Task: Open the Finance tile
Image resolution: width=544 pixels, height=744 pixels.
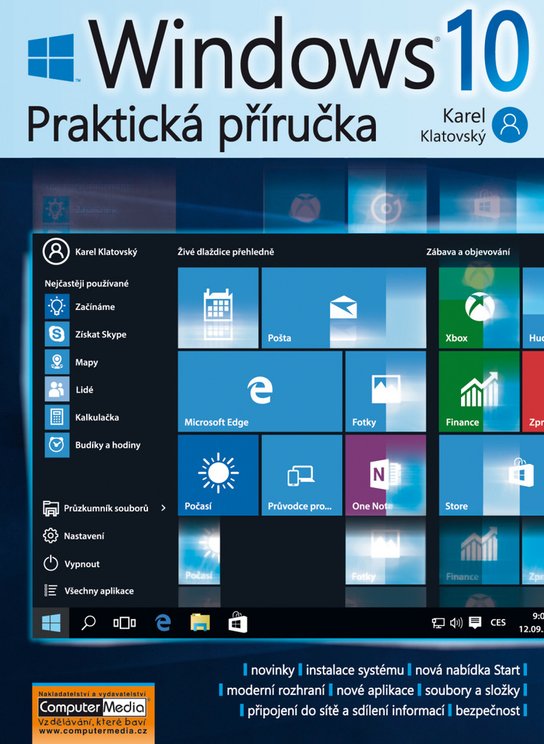Action: pos(479,391)
